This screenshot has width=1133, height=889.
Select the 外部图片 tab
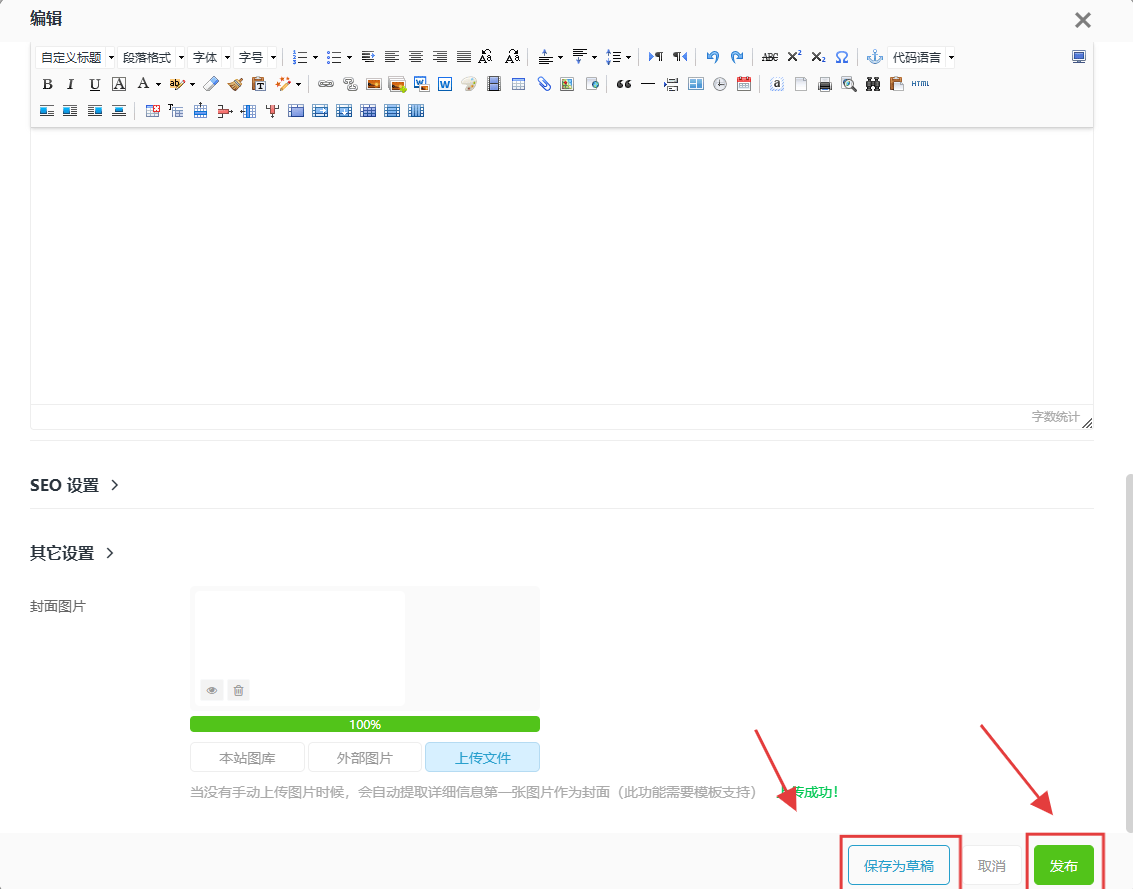[364, 757]
